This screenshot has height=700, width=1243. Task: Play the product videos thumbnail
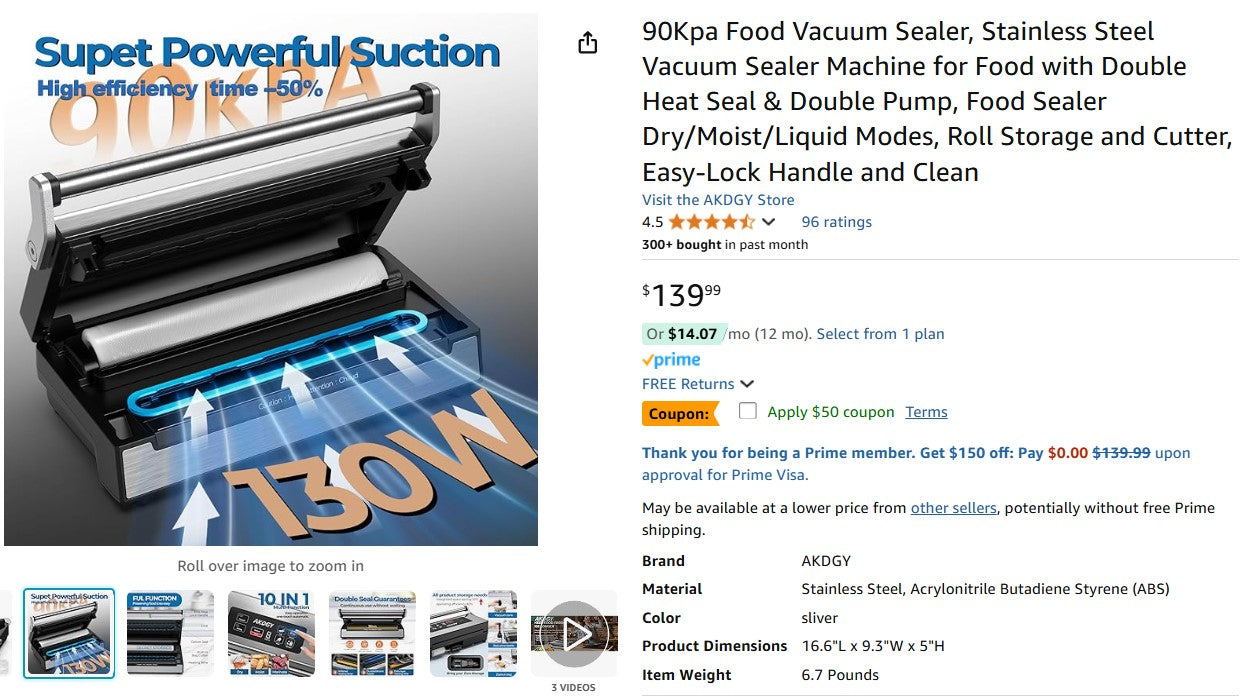pyautogui.click(x=574, y=633)
